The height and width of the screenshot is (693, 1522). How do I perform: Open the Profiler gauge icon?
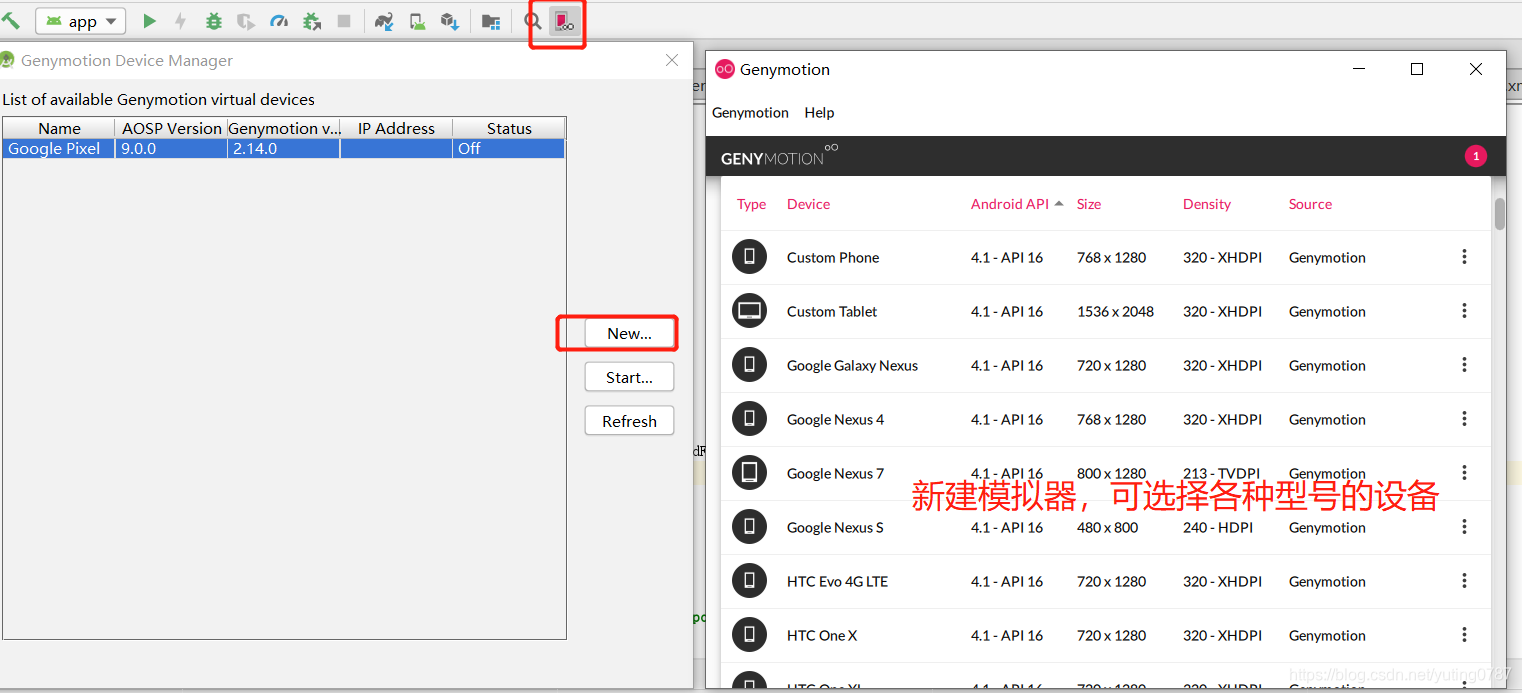pos(279,21)
